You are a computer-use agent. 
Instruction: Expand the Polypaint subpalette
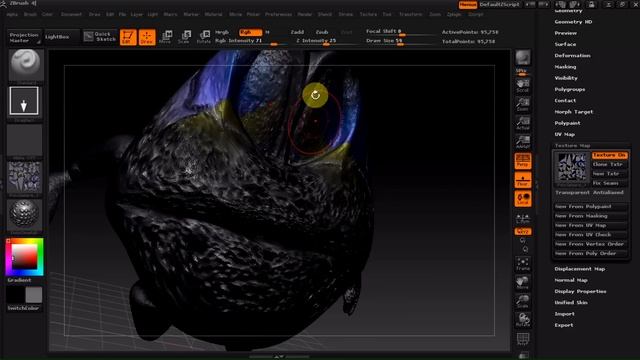coord(567,123)
